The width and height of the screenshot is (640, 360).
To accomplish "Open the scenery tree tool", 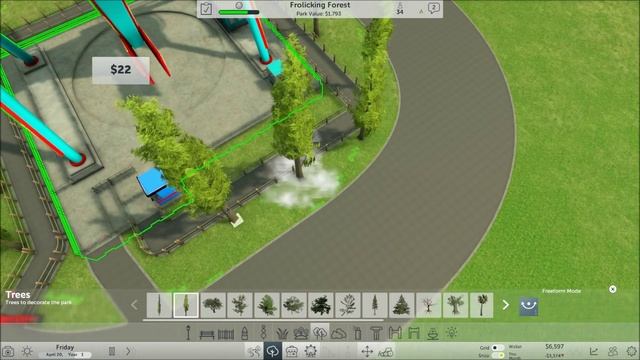I will click(x=273, y=351).
